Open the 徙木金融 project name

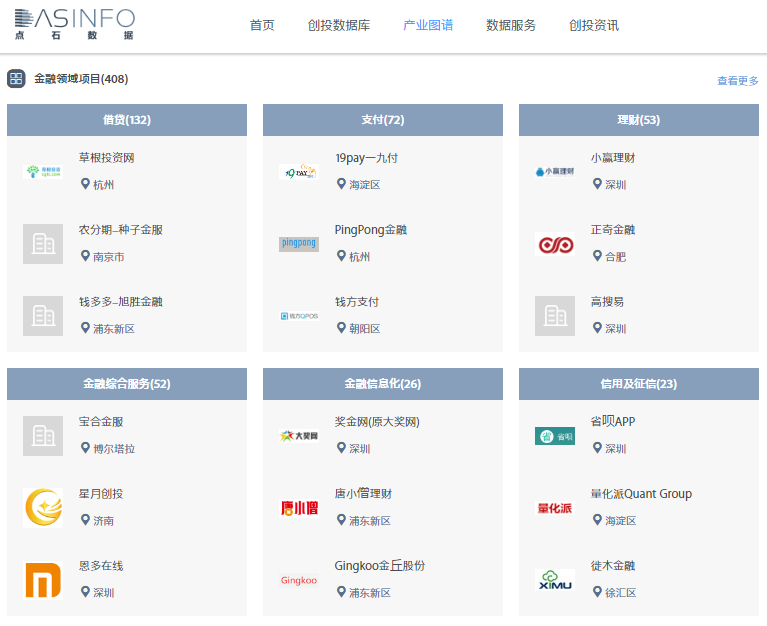[613, 566]
